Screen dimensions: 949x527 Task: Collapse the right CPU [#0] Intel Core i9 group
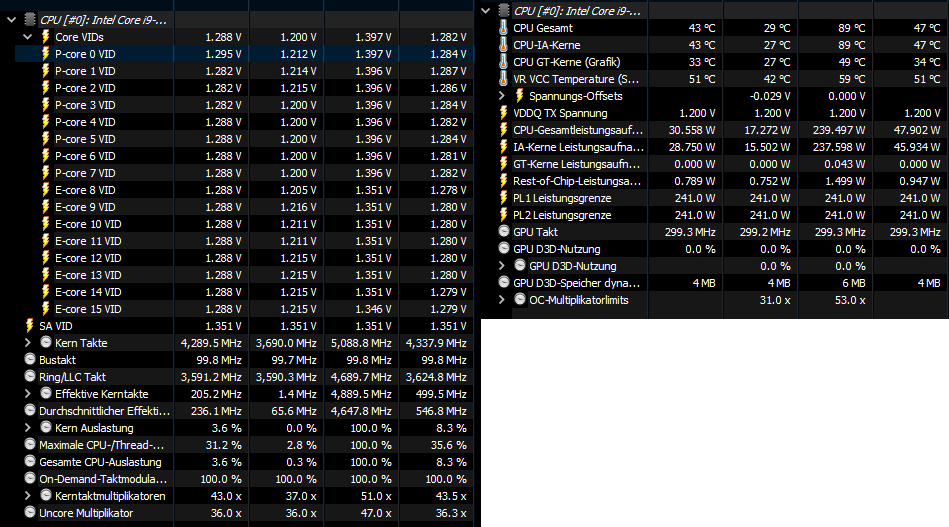(x=486, y=10)
